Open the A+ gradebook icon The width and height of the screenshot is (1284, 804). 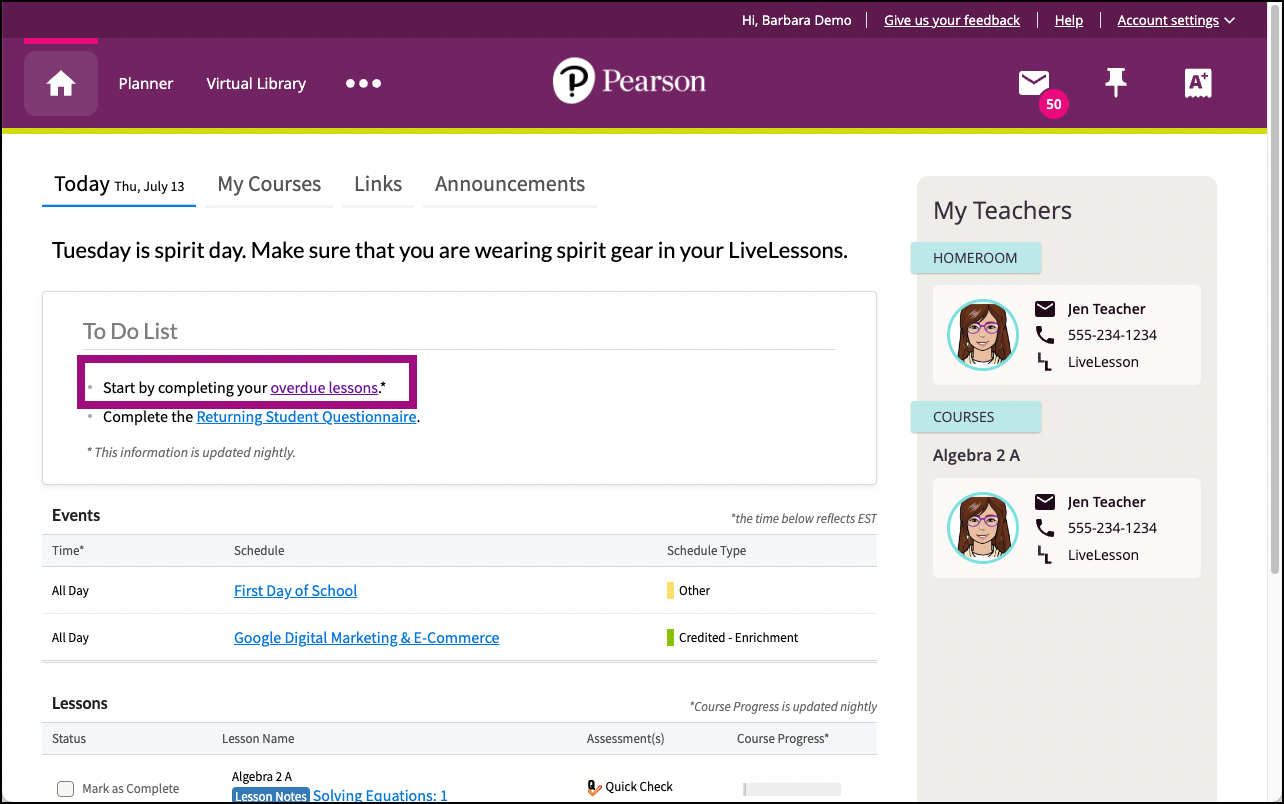[x=1197, y=84]
